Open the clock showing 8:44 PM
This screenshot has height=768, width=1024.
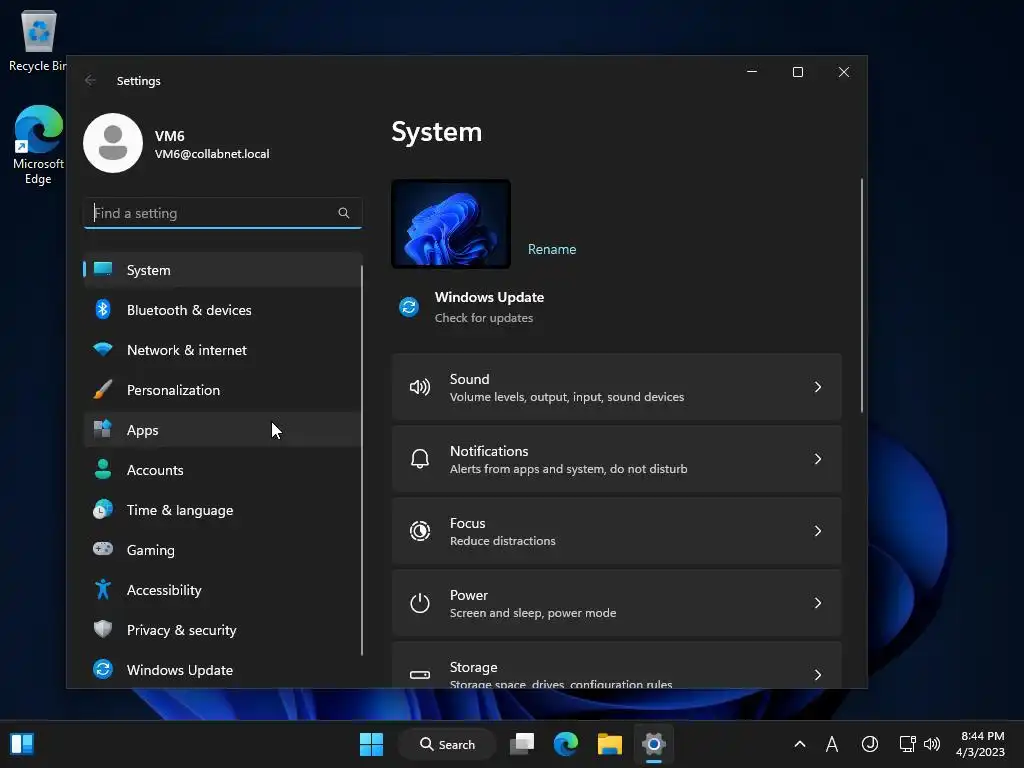980,744
